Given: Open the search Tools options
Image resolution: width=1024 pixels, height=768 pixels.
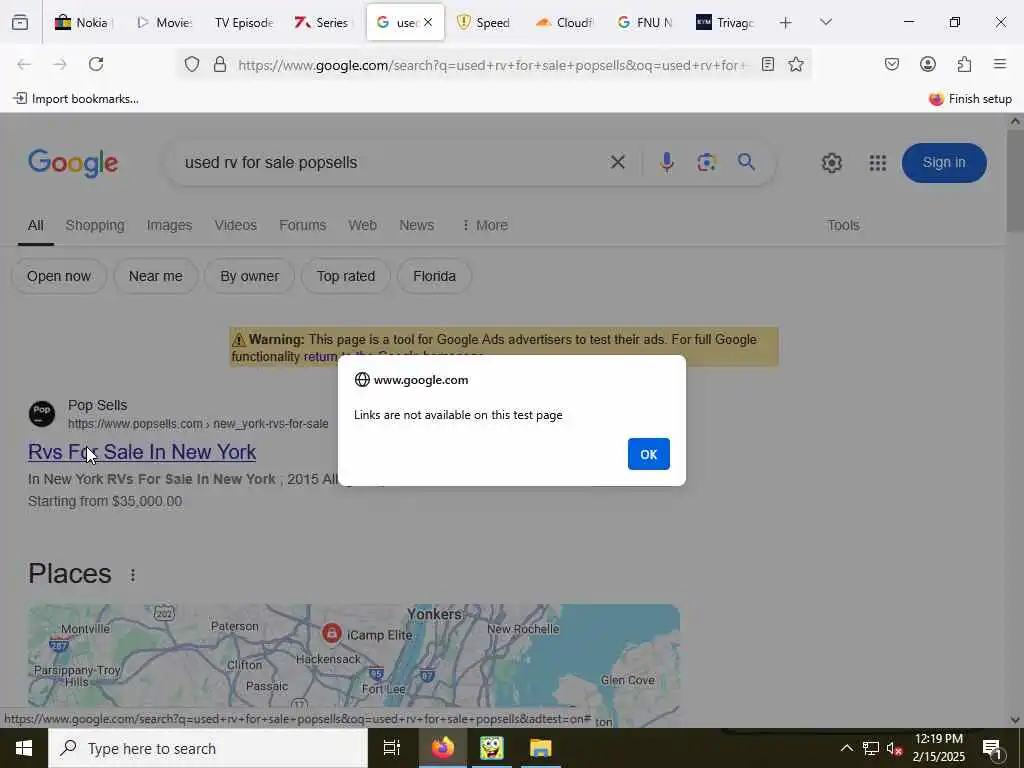Looking at the screenshot, I should (x=843, y=225).
